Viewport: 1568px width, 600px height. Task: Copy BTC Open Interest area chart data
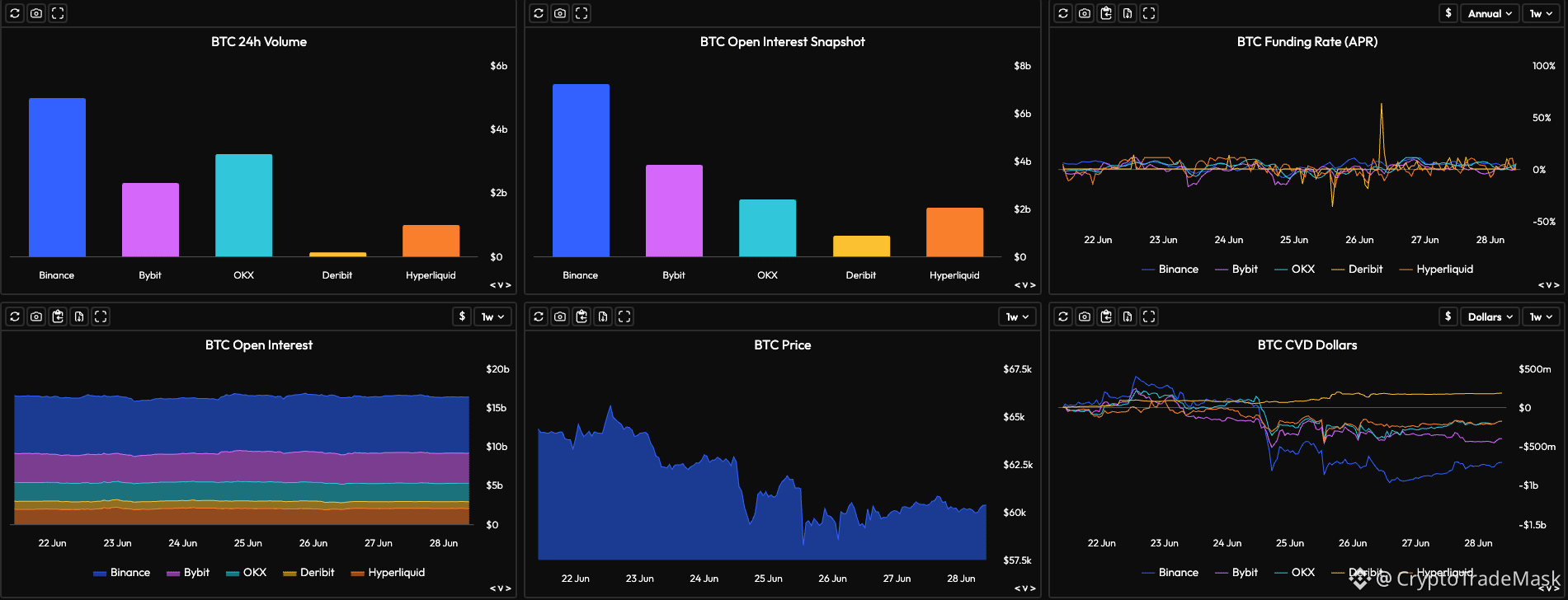[58, 316]
